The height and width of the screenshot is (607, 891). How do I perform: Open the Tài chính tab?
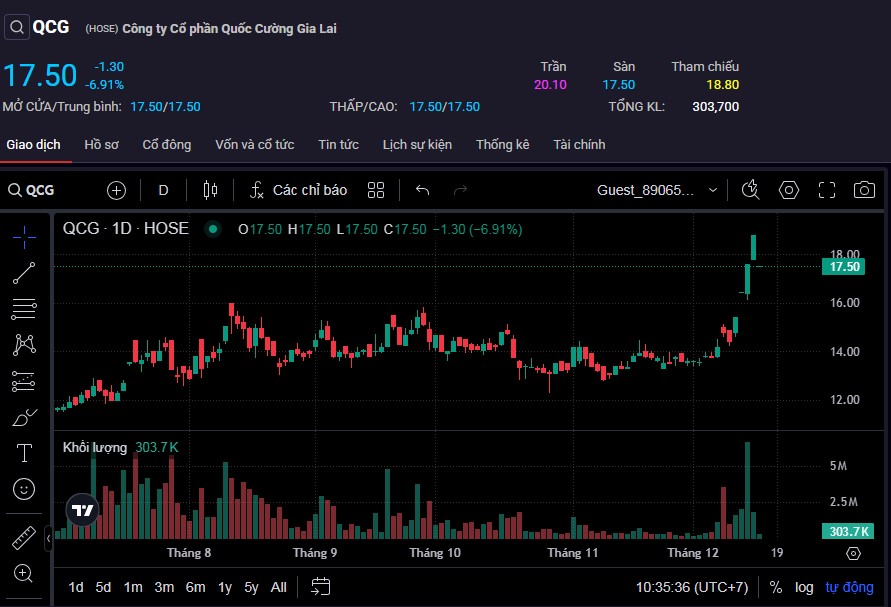[579, 145]
